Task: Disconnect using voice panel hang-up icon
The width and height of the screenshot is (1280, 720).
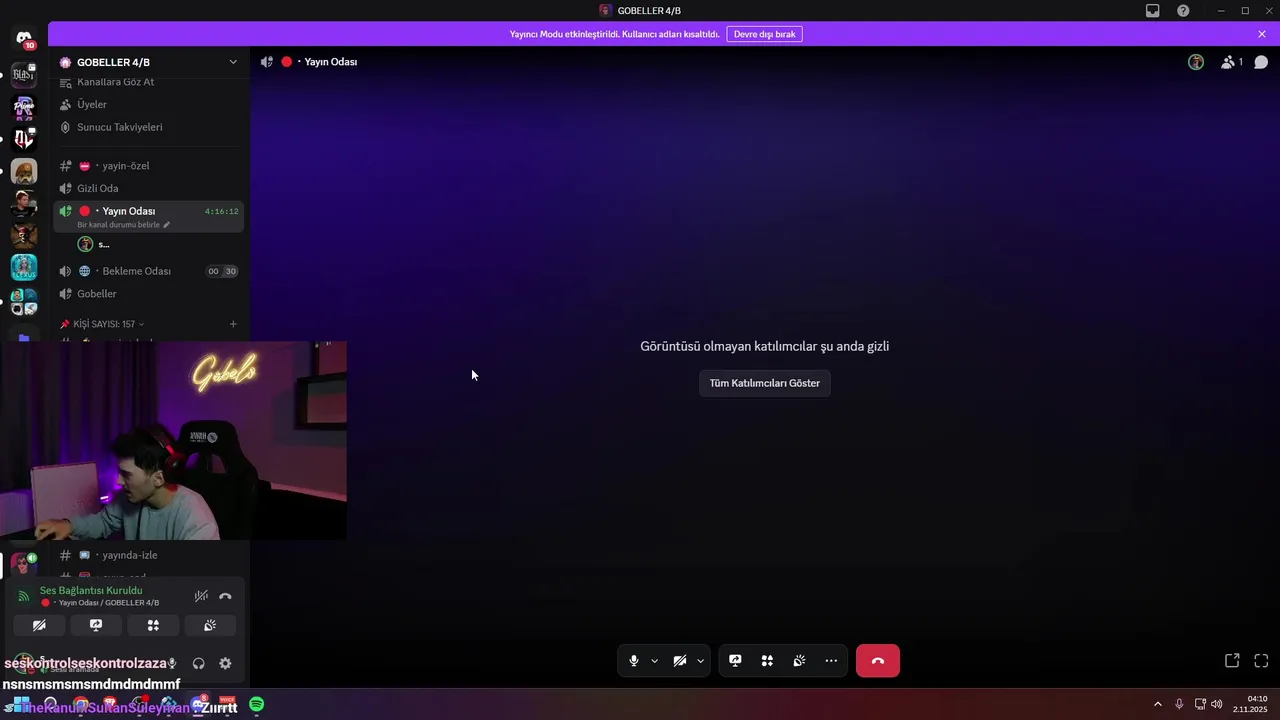Action: click(x=225, y=596)
